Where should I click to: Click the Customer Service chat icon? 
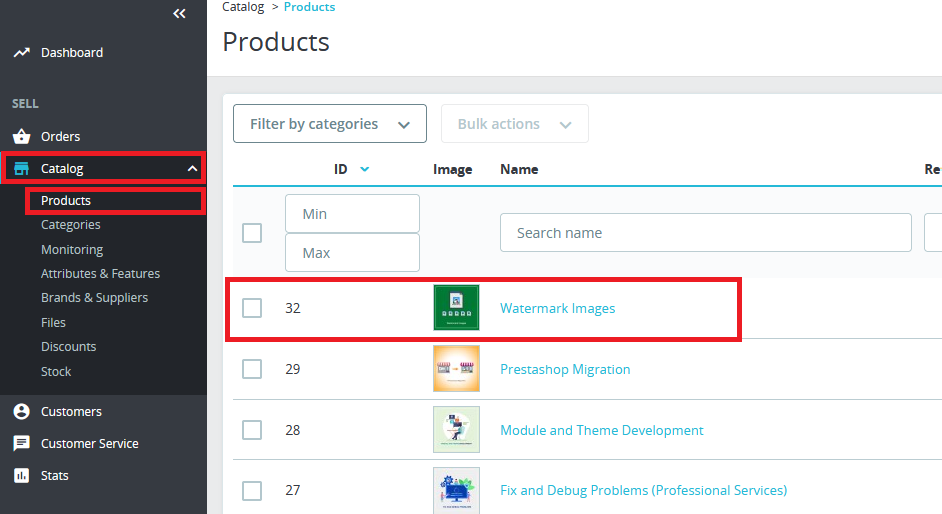(x=21, y=444)
